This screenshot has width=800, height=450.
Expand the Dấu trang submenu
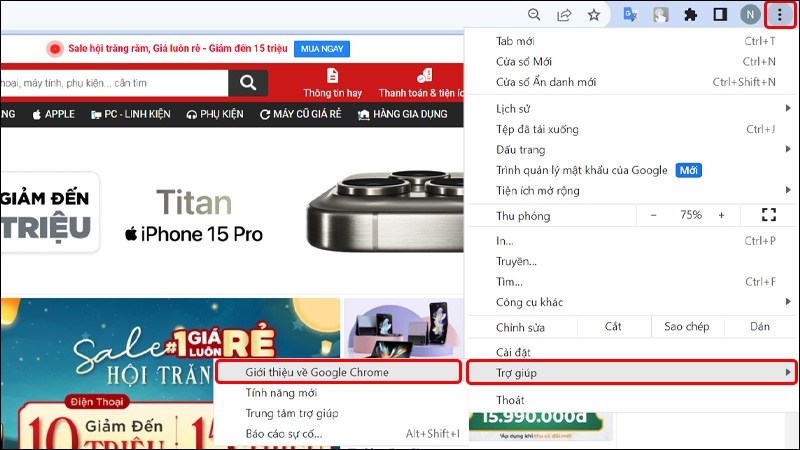click(x=632, y=149)
